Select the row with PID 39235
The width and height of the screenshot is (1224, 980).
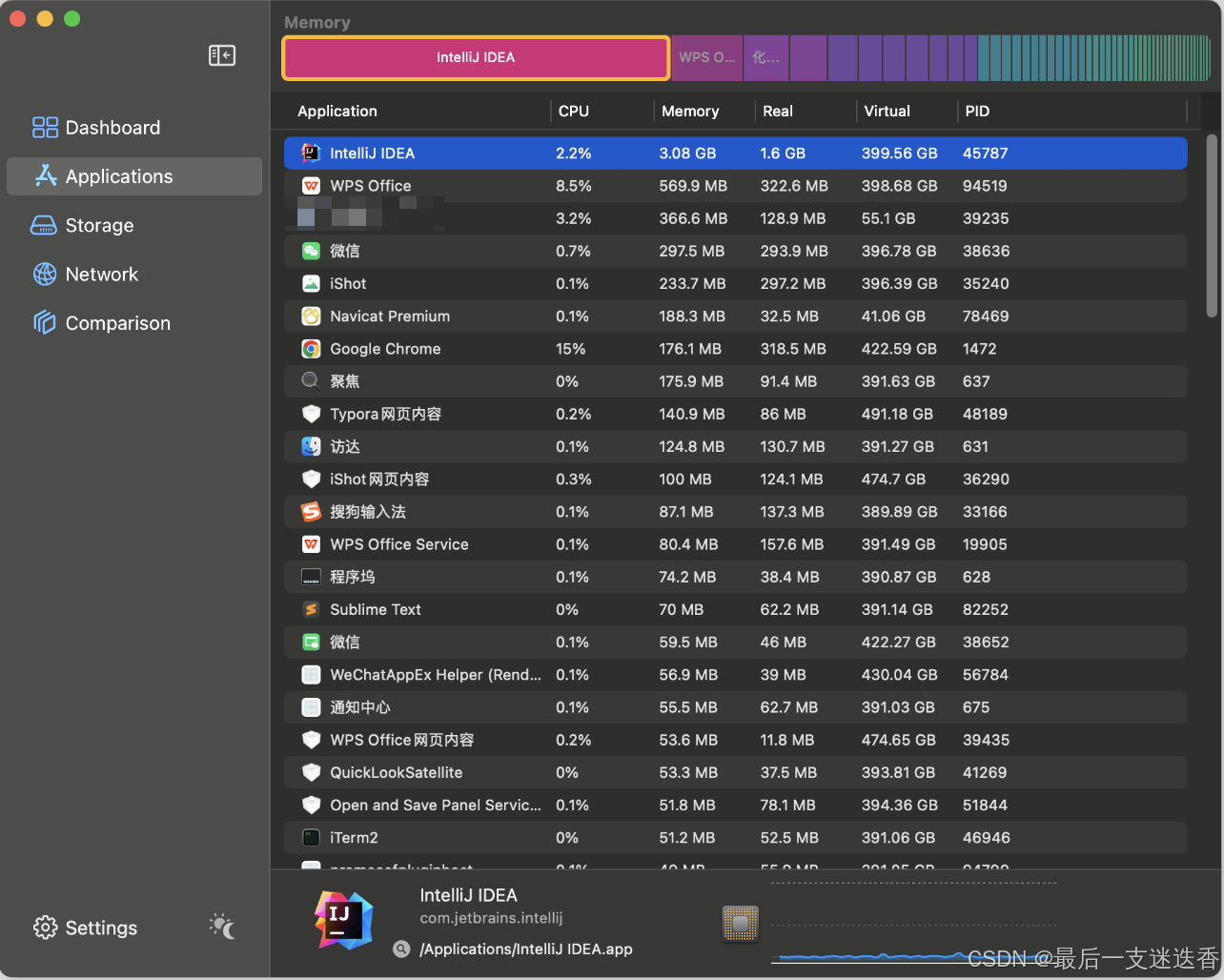(x=735, y=218)
